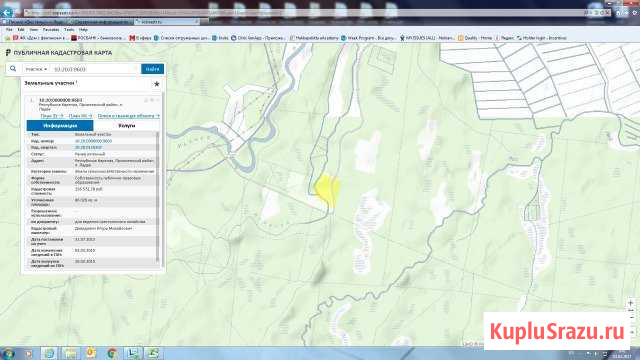Click the cadastral quarter number link
This screenshot has width=640, height=360.
point(88,147)
